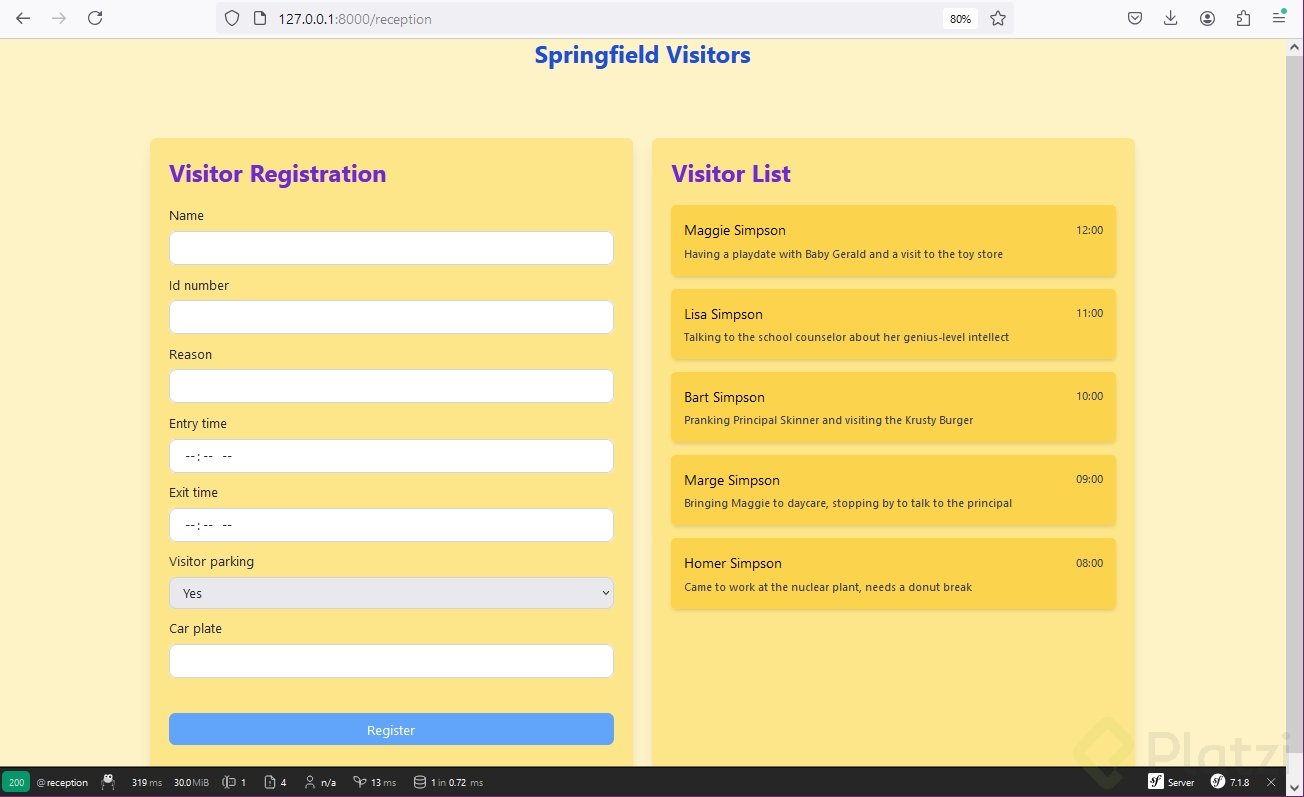Screen dimensions: 1304x797
Task: Click into the Id number field
Action: (391, 317)
